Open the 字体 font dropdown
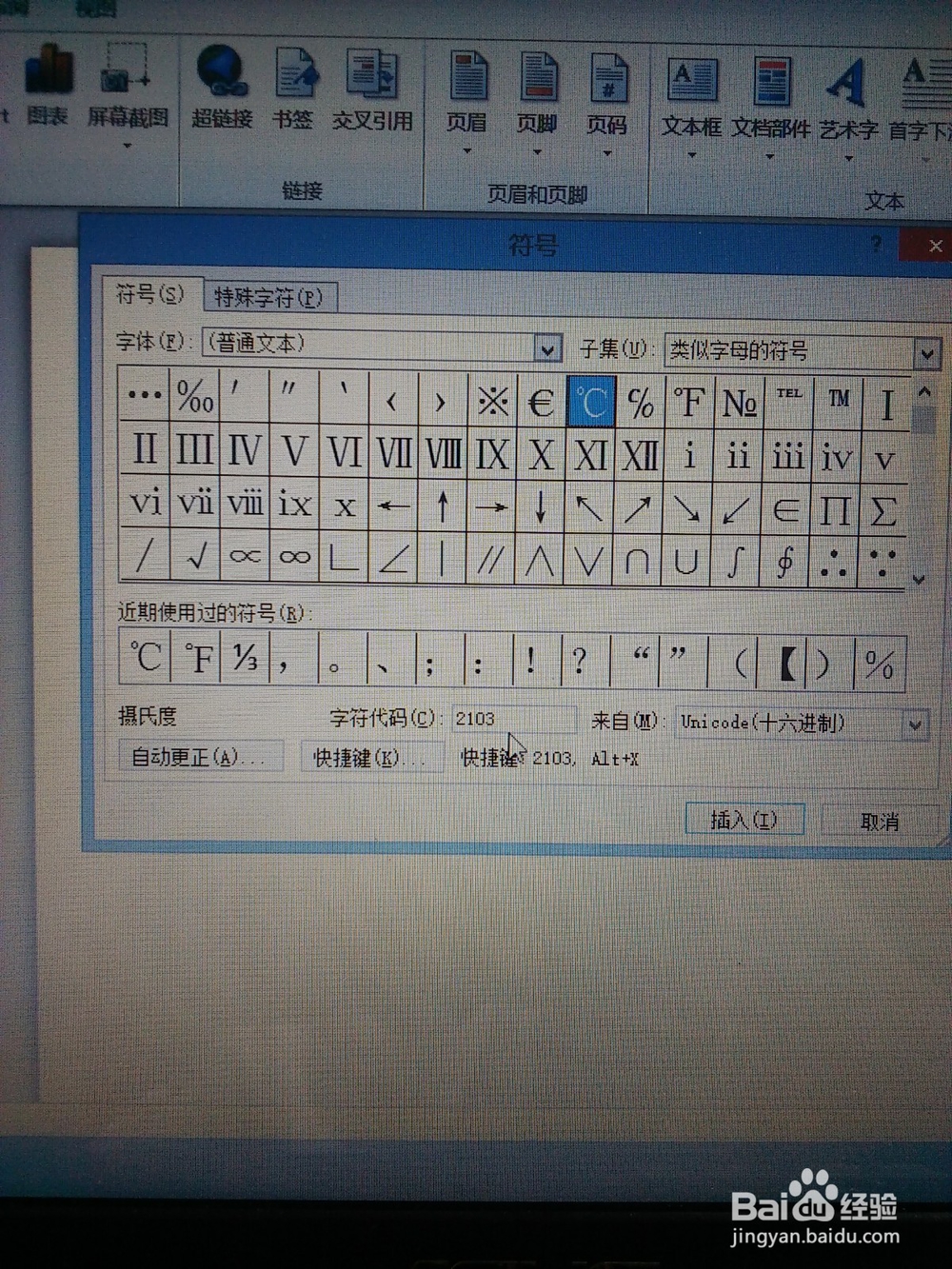This screenshot has width=952, height=1269. click(x=545, y=348)
